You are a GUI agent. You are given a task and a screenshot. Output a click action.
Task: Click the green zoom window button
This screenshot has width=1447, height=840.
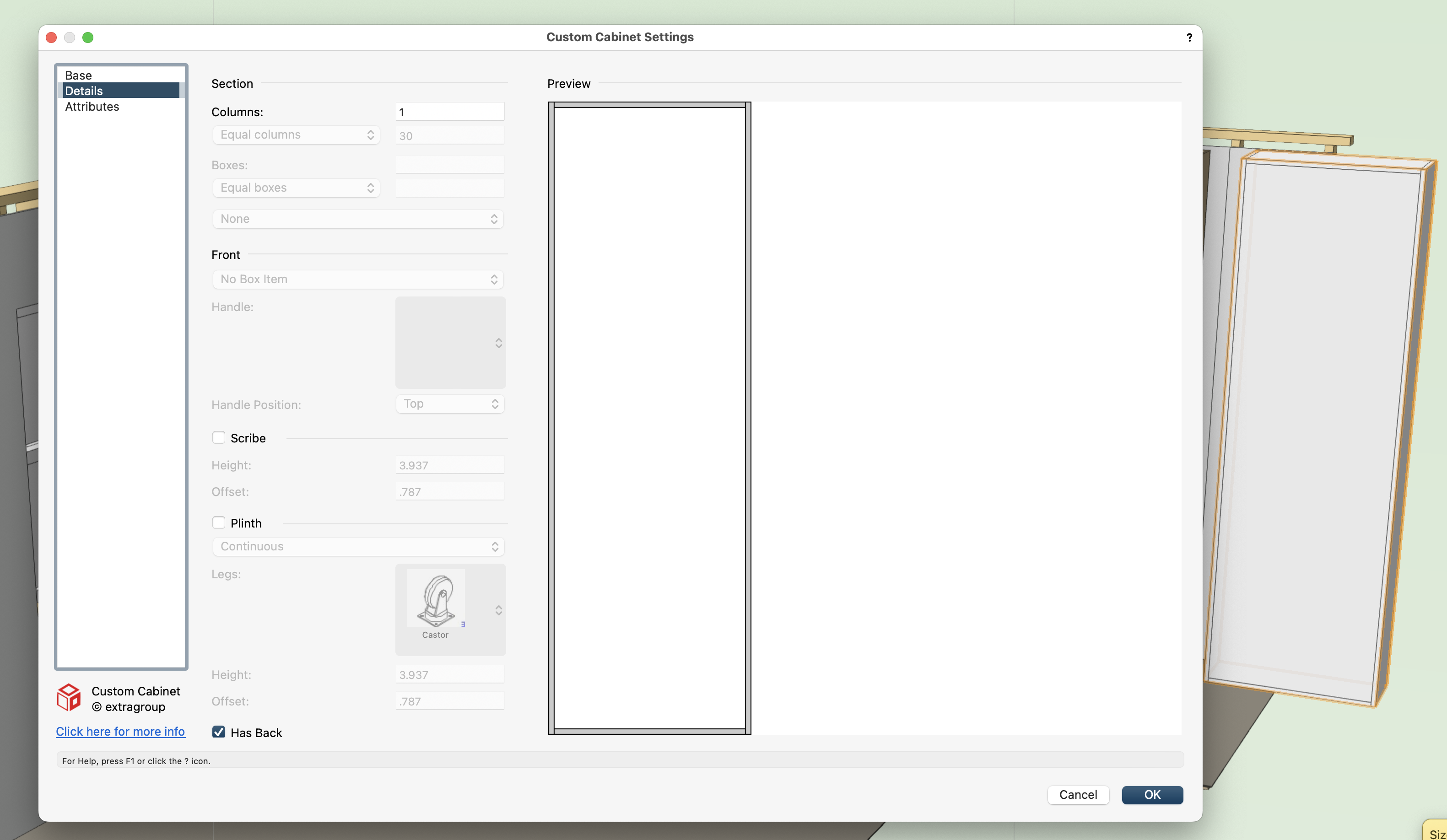click(x=88, y=38)
